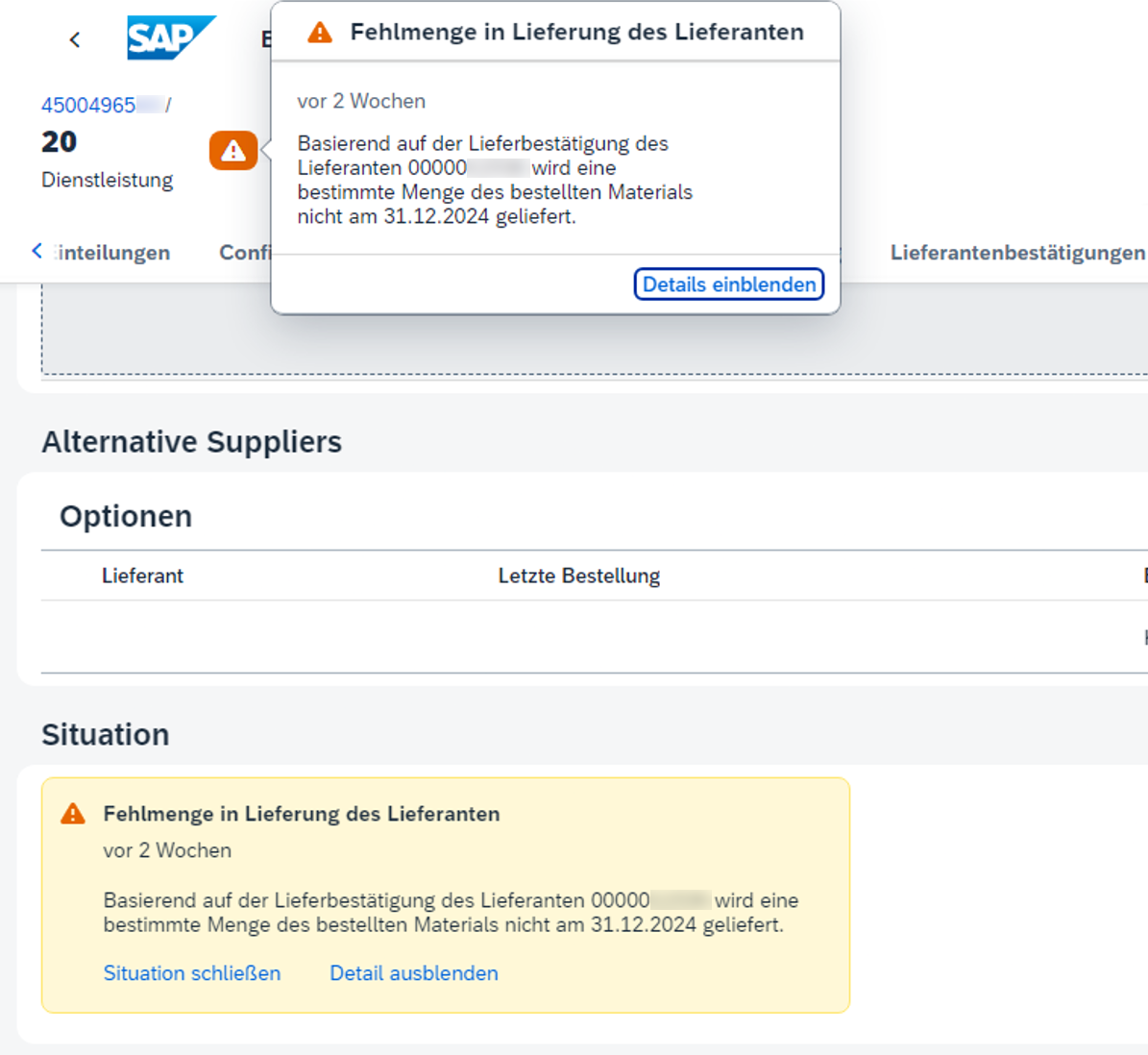Click warning triangle in yellow Situation card
The image size is (1148, 1055).
point(73,814)
